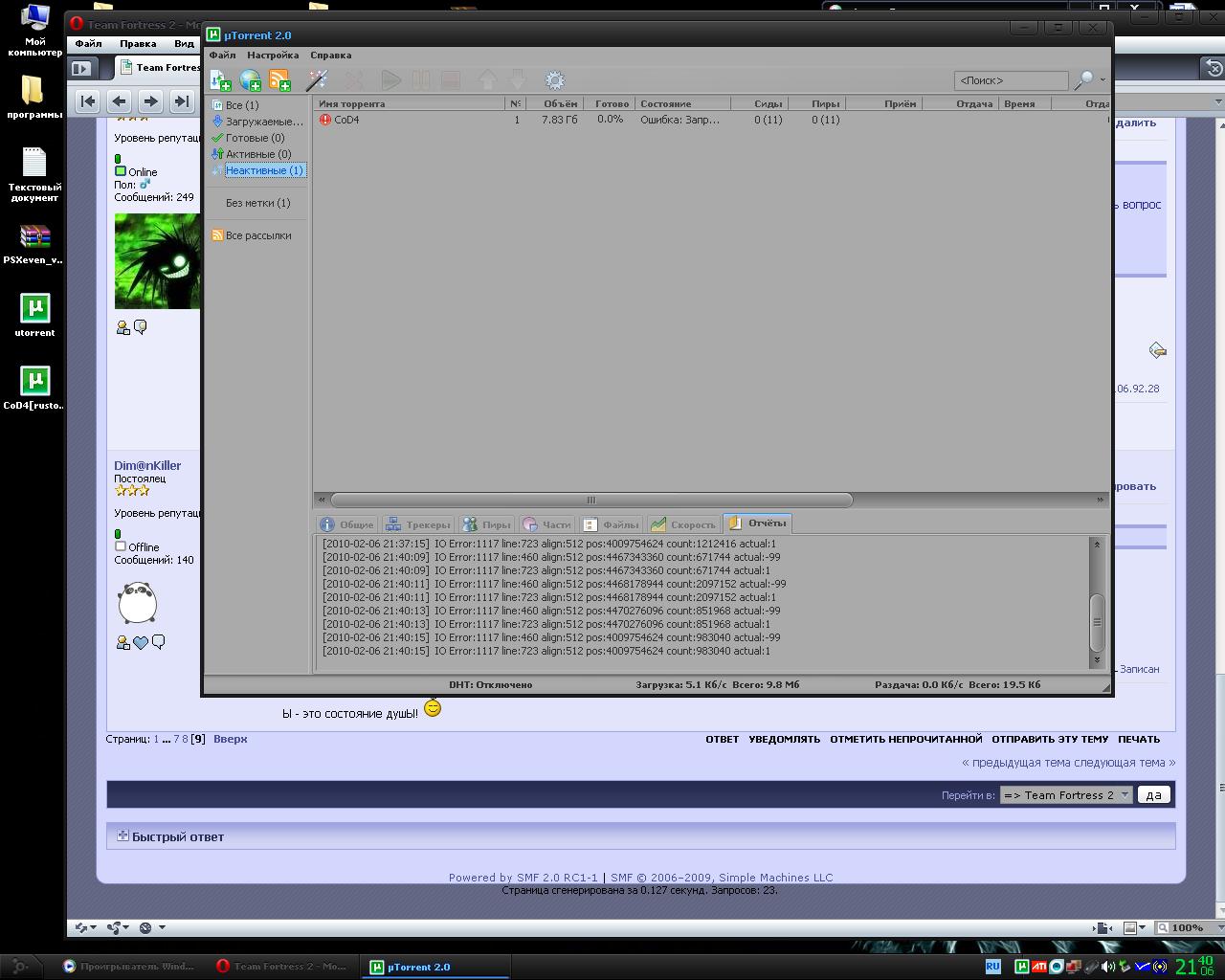Click Opera's fast forward button
The image size is (1225, 980).
[181, 100]
